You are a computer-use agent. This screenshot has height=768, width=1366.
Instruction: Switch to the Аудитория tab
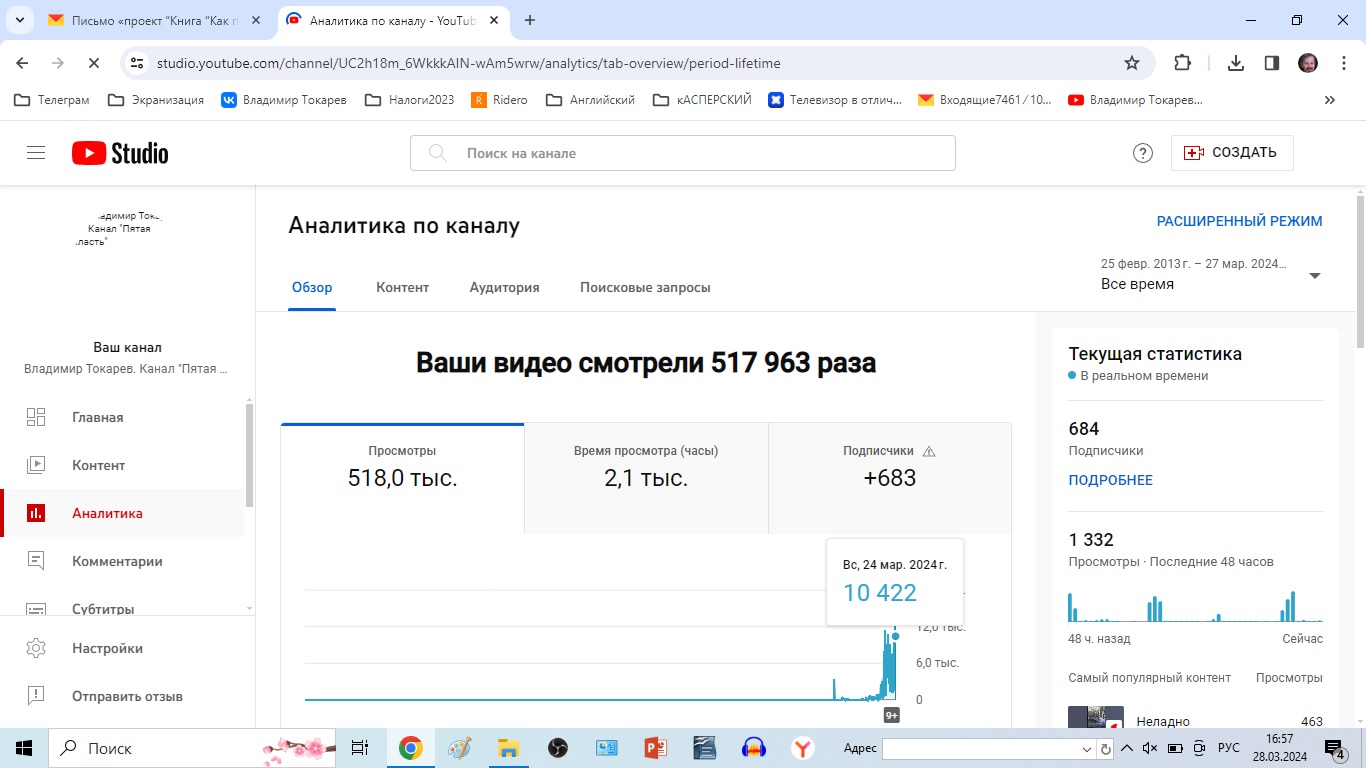pos(504,287)
